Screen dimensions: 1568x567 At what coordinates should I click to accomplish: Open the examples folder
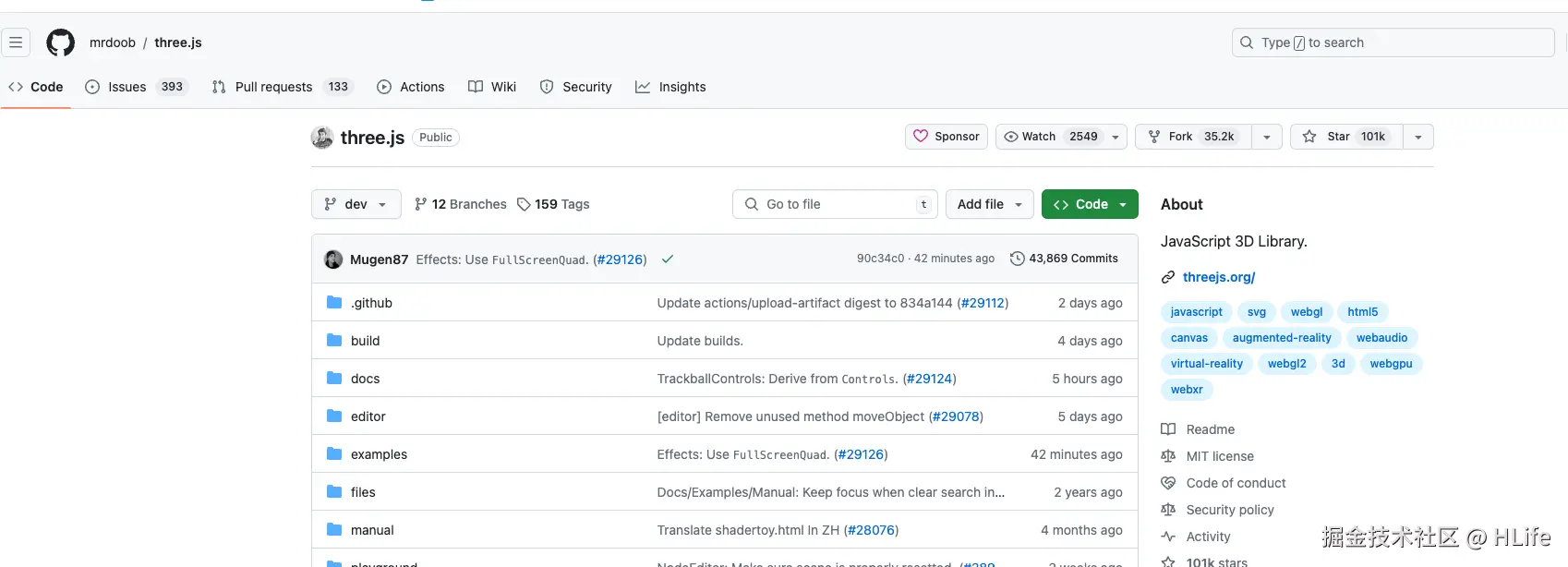379,454
